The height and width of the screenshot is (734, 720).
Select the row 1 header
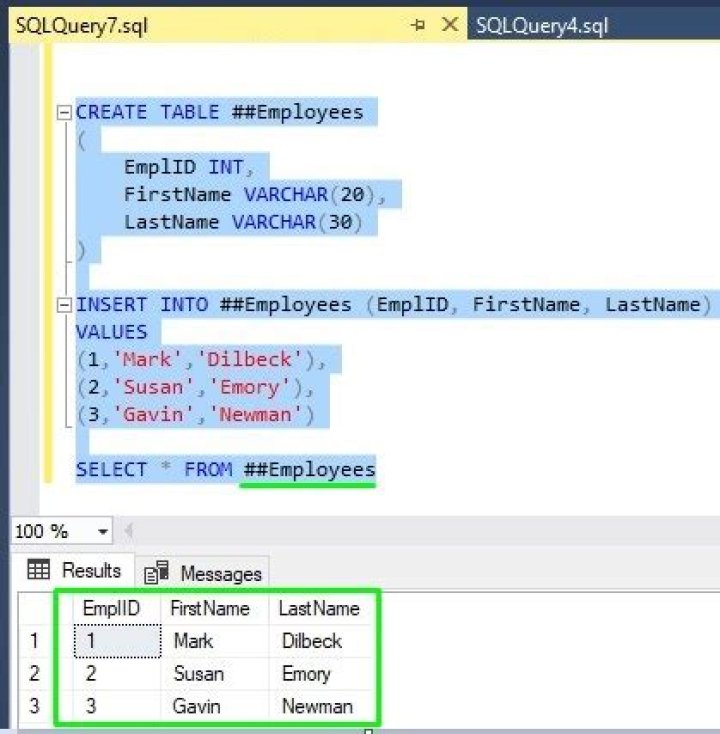pos(35,641)
